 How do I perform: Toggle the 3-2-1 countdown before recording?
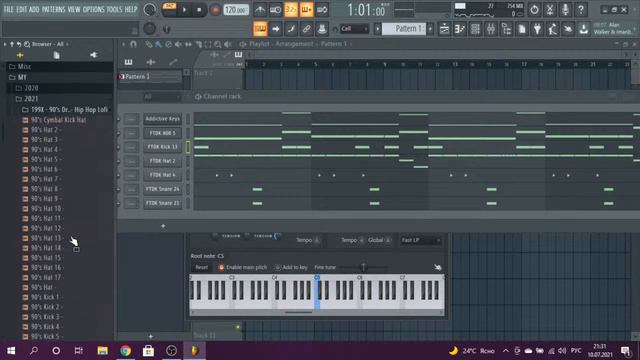(x=291, y=9)
